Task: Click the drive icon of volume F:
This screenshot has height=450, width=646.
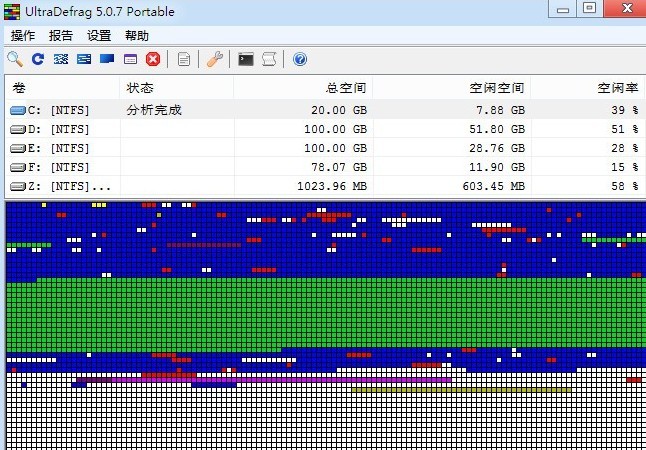Action: [18, 167]
